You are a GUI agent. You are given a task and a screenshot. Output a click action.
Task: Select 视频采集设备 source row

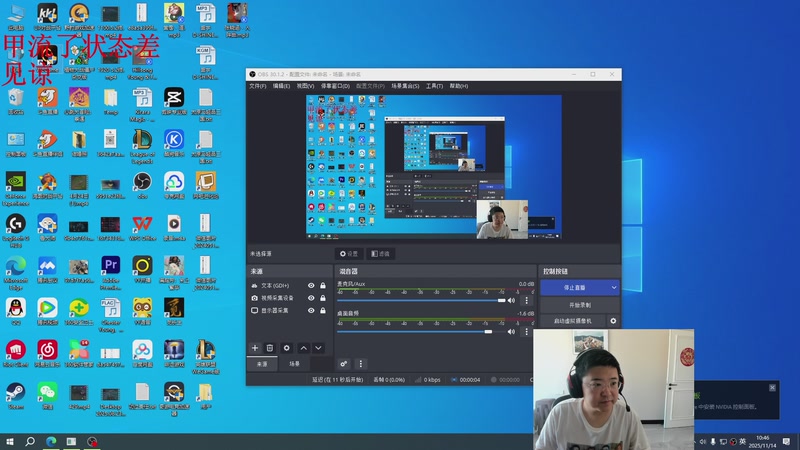[289, 298]
